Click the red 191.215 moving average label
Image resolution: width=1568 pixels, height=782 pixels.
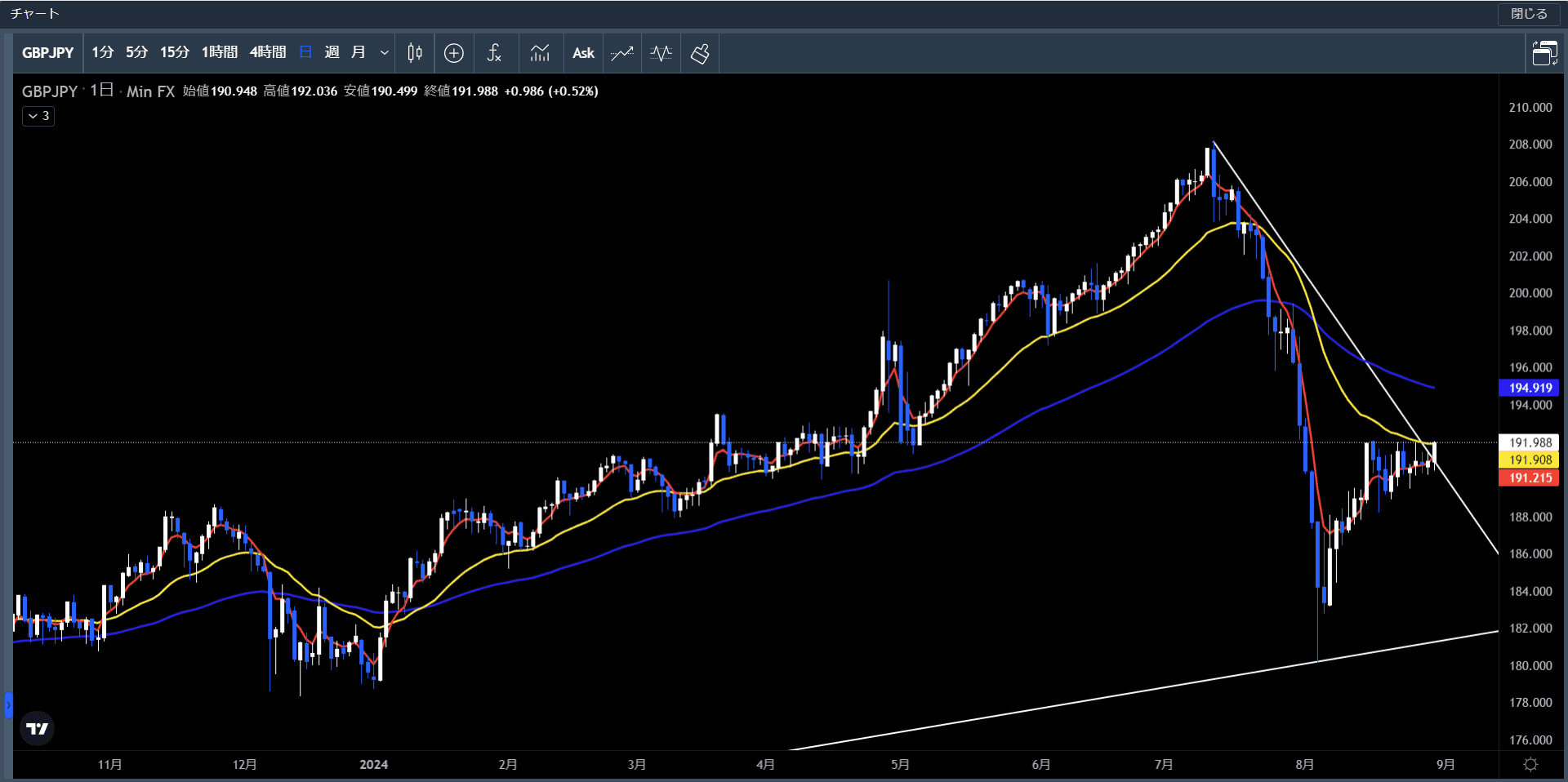point(1530,478)
